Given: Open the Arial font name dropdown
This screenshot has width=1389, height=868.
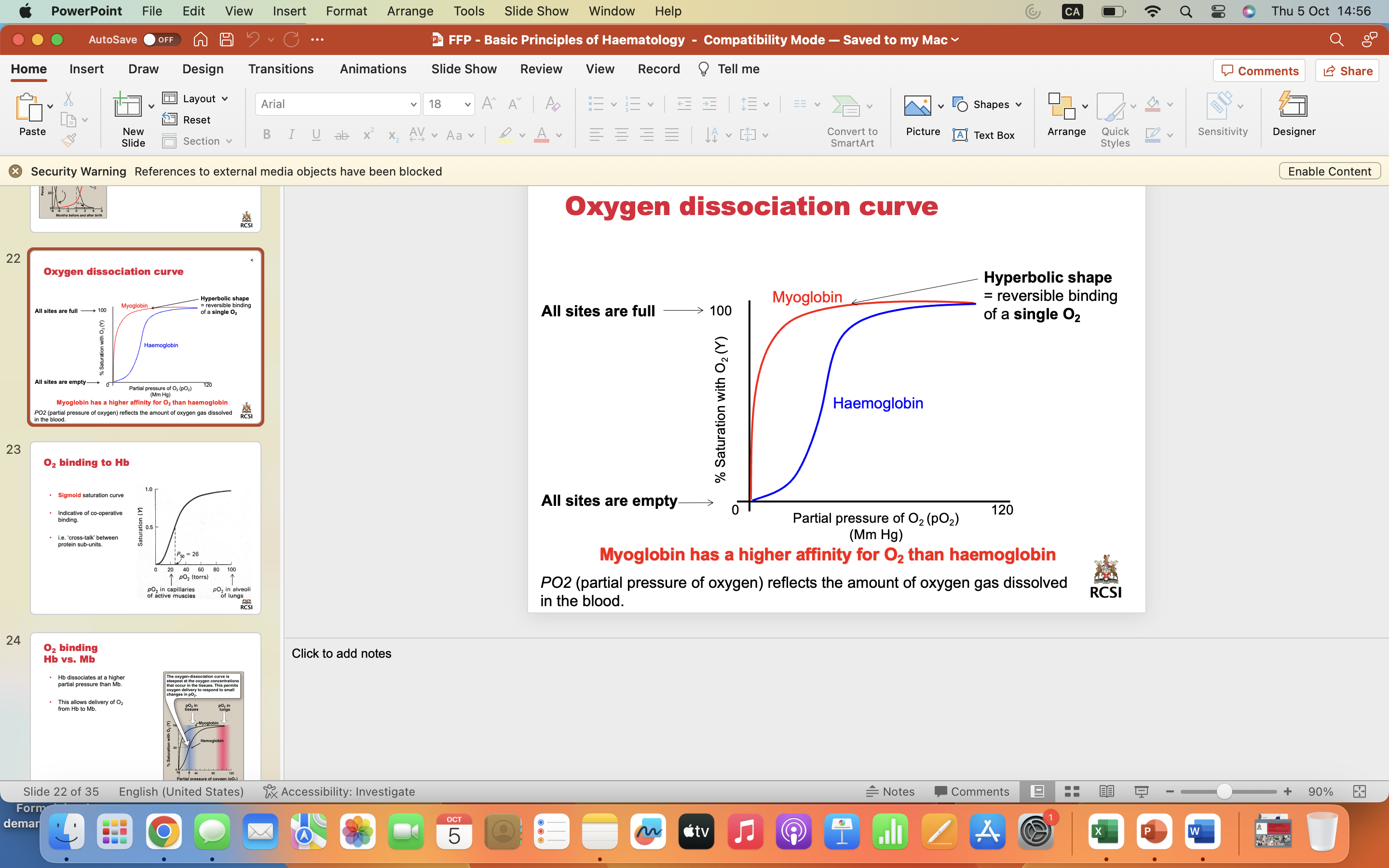Looking at the screenshot, I should (x=413, y=105).
